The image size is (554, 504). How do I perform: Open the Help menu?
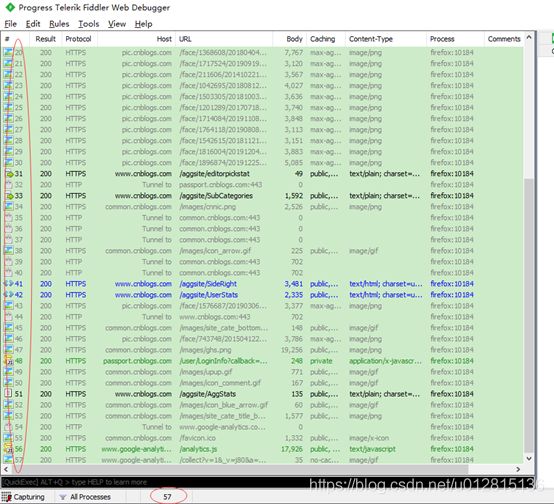[143, 24]
